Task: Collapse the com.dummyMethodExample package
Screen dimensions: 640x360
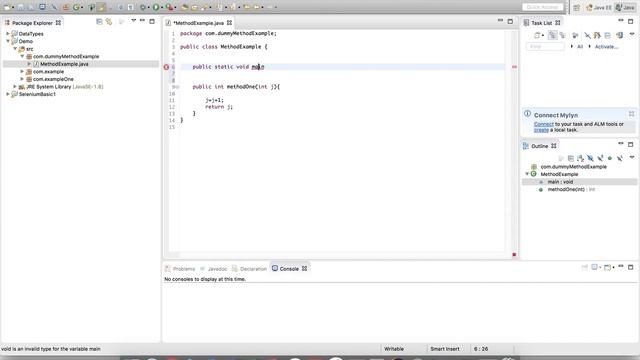Action: click(x=22, y=56)
